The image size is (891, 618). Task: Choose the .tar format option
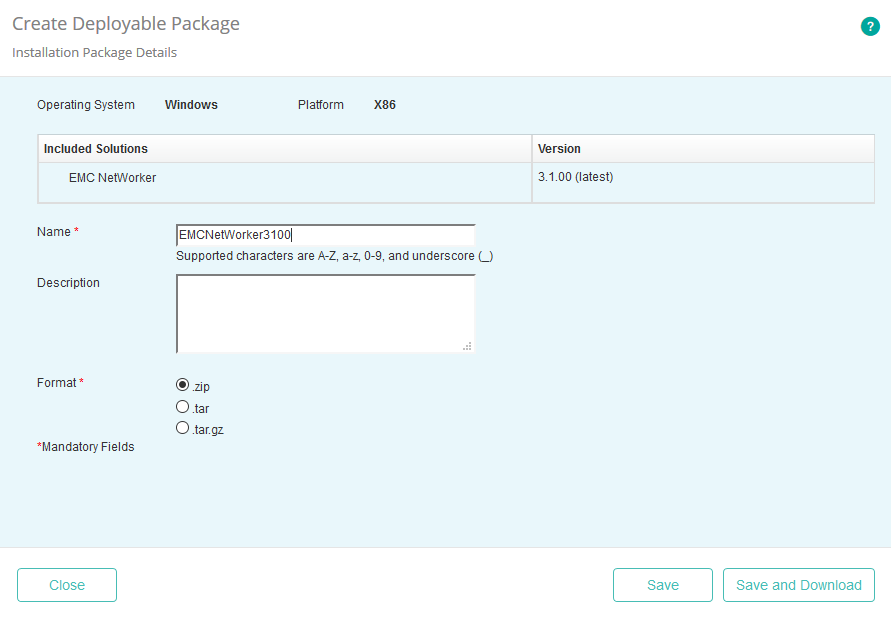pos(182,406)
